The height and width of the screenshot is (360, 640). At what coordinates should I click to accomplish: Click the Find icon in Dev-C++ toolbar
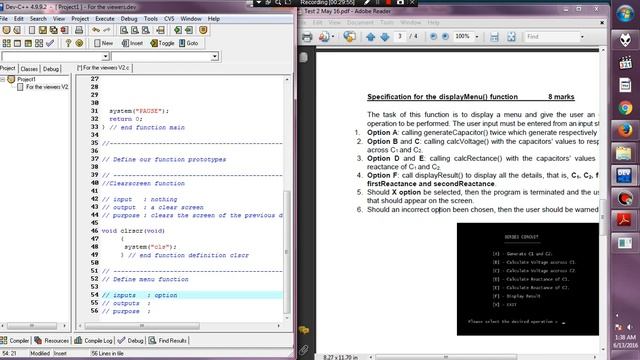pyautogui.click(x=124, y=30)
